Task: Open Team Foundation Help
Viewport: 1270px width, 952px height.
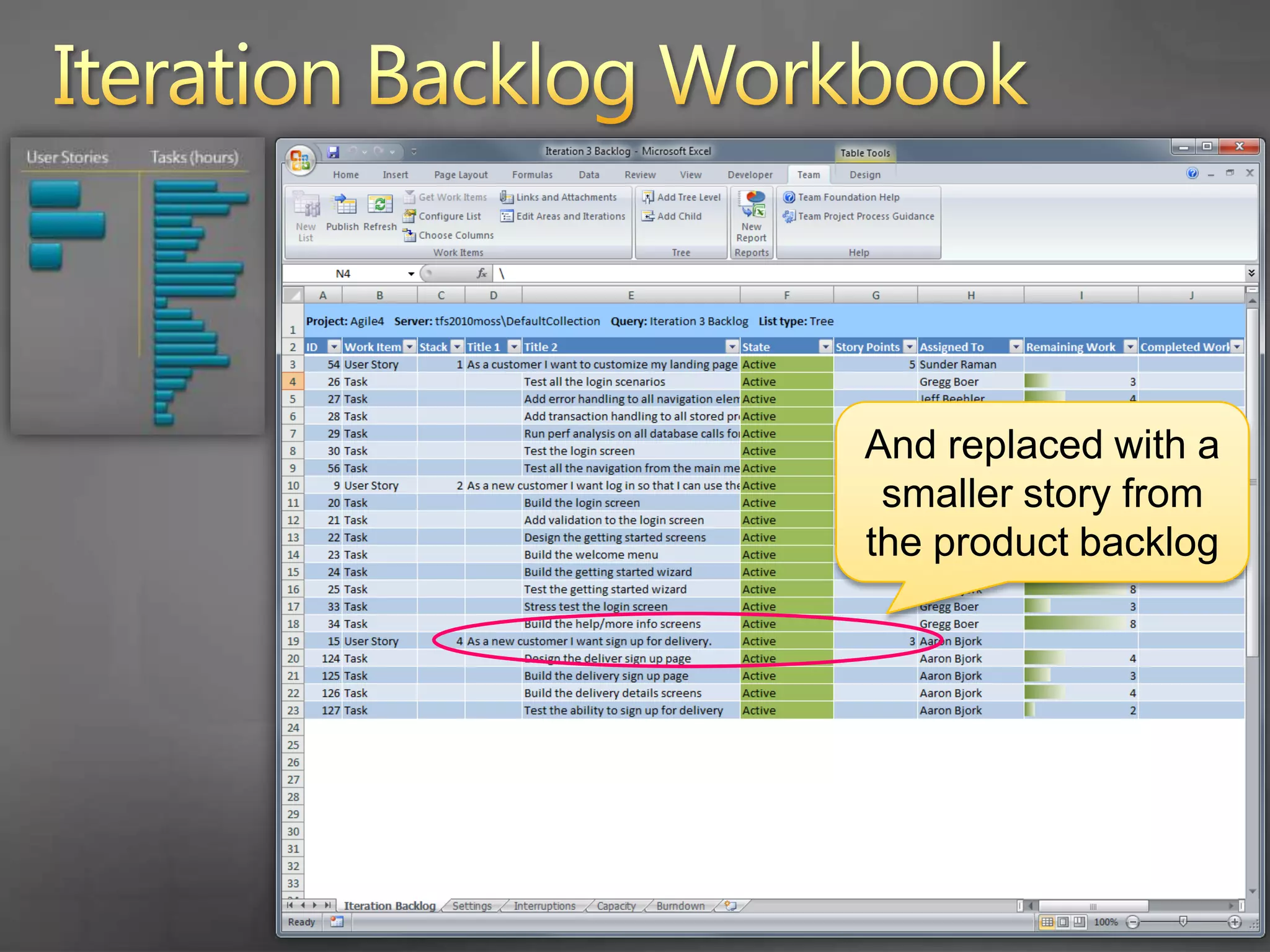Action: click(x=841, y=197)
